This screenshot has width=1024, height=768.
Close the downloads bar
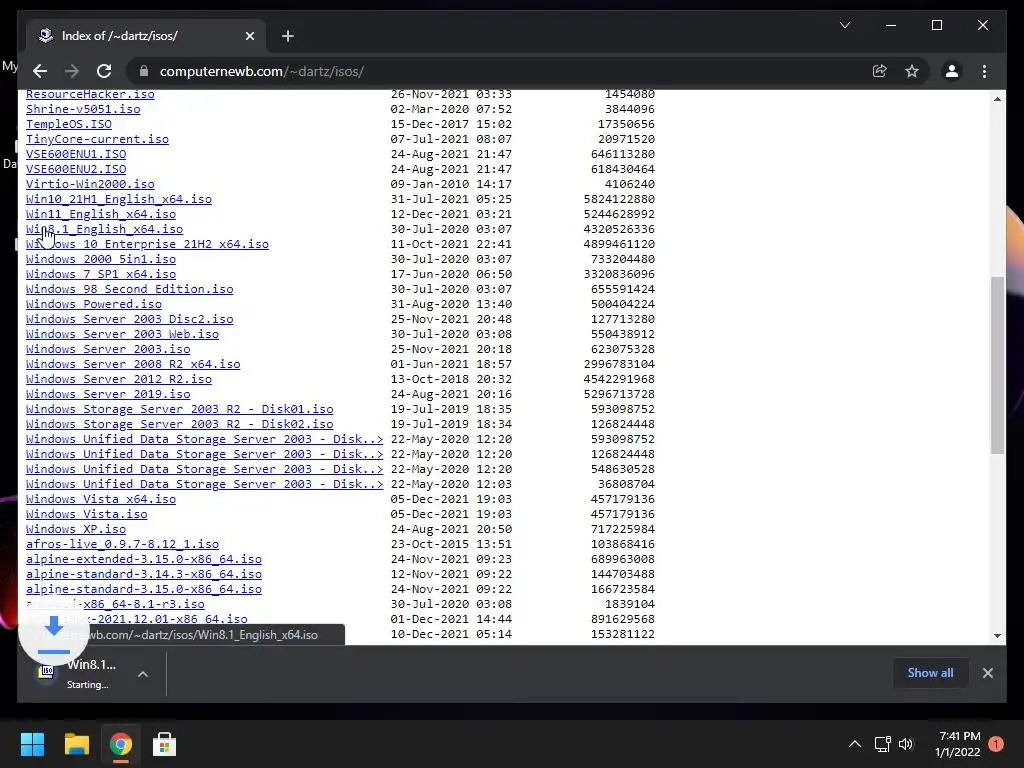[x=987, y=673]
